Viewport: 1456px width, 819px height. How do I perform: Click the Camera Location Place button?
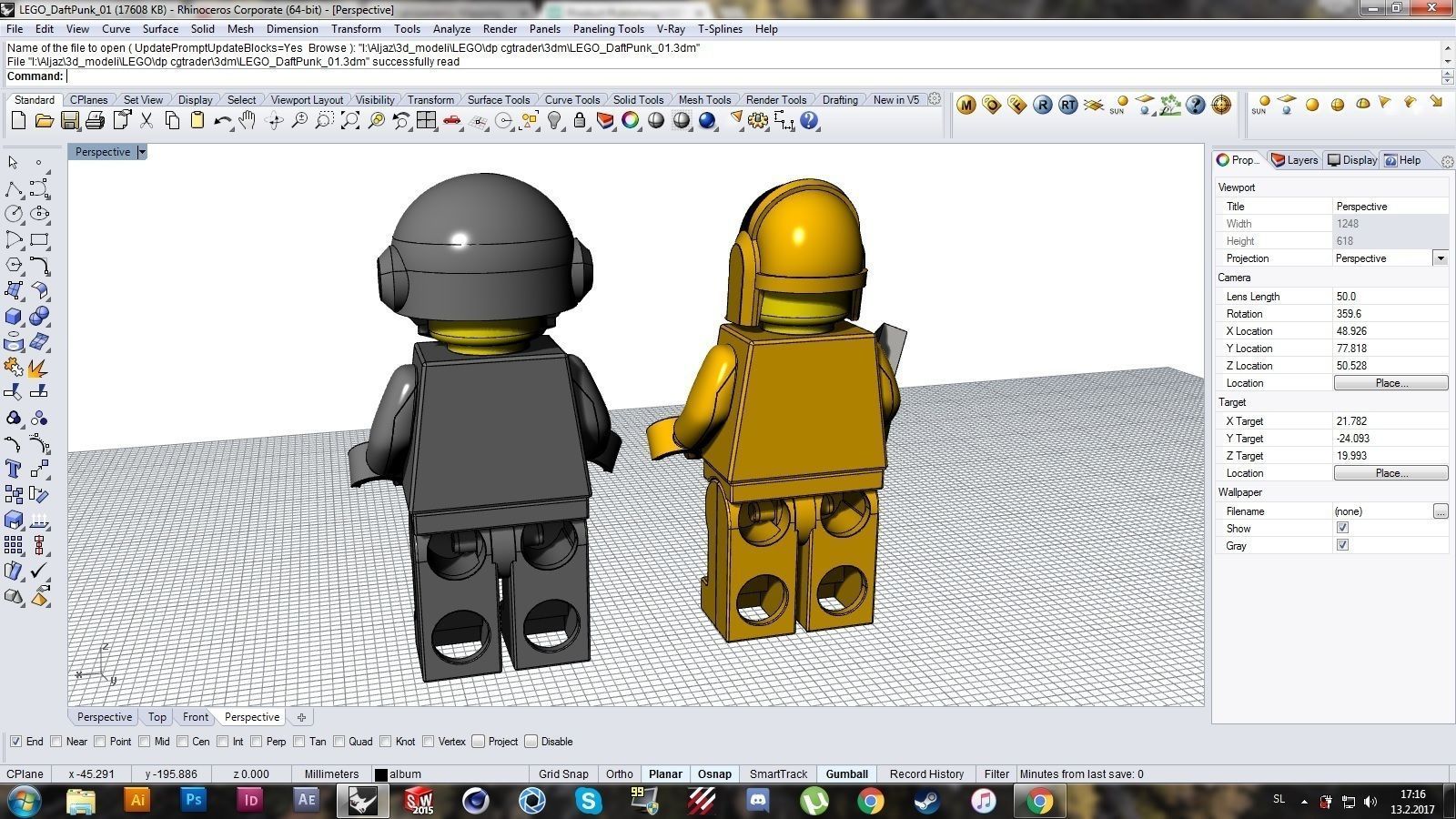coord(1390,383)
